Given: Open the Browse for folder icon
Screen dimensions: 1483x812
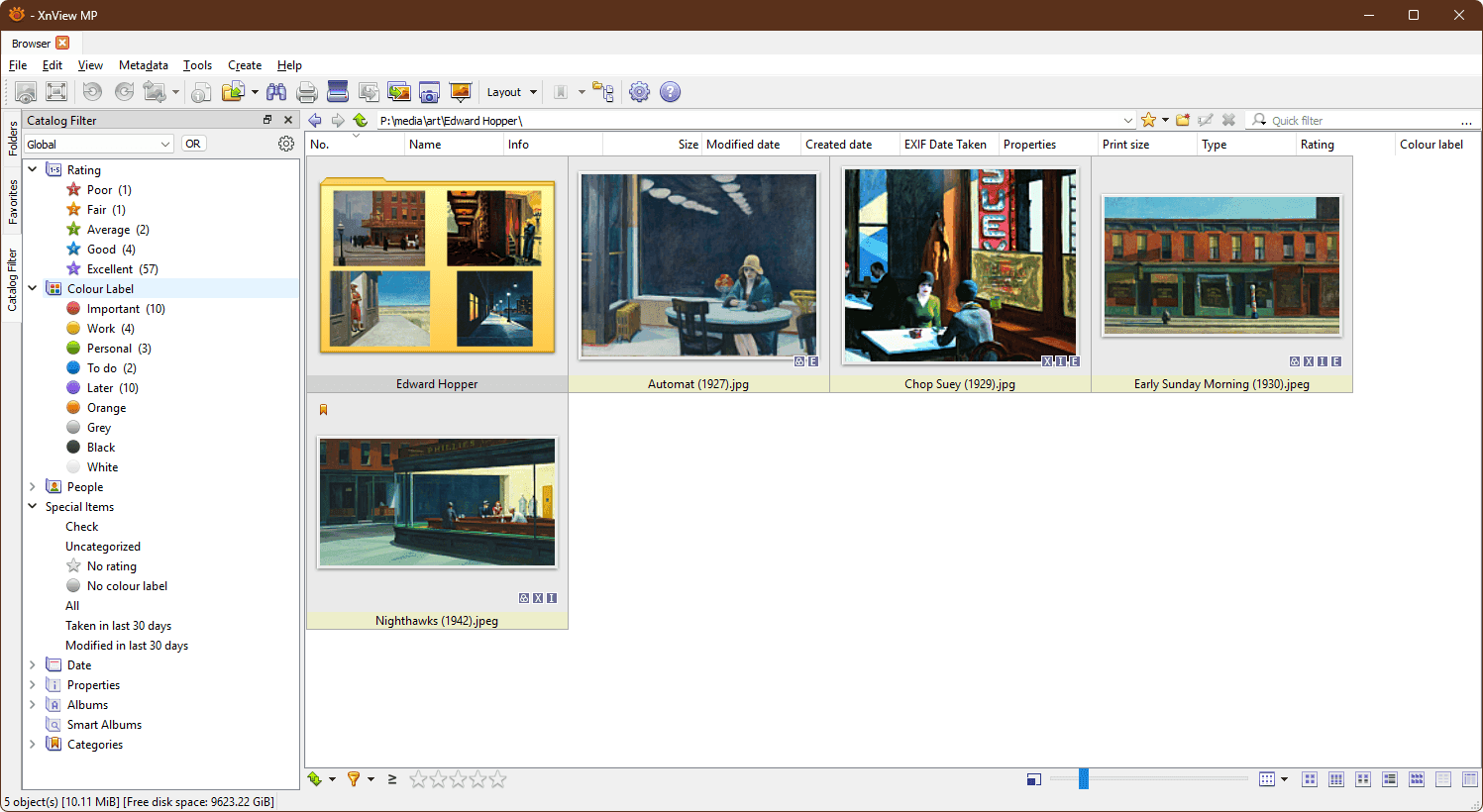Looking at the screenshot, I should point(236,91).
